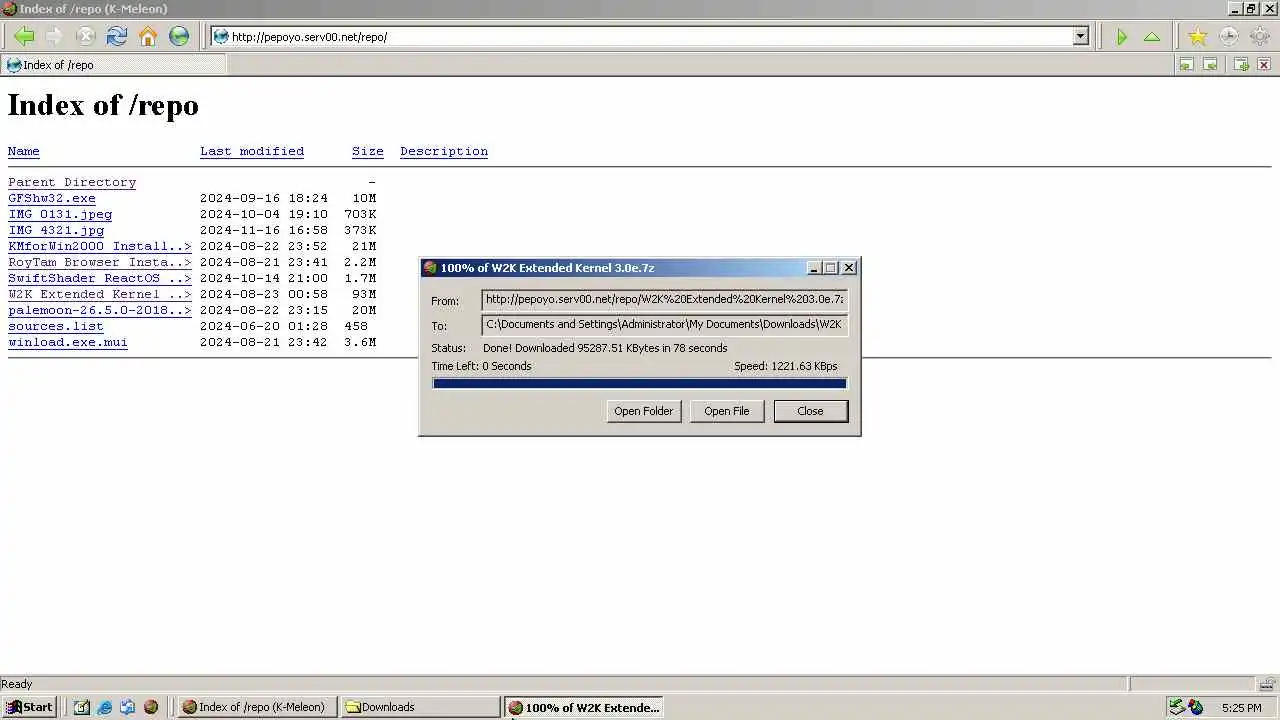Switch to W2K download window in taskbar

(x=583, y=707)
